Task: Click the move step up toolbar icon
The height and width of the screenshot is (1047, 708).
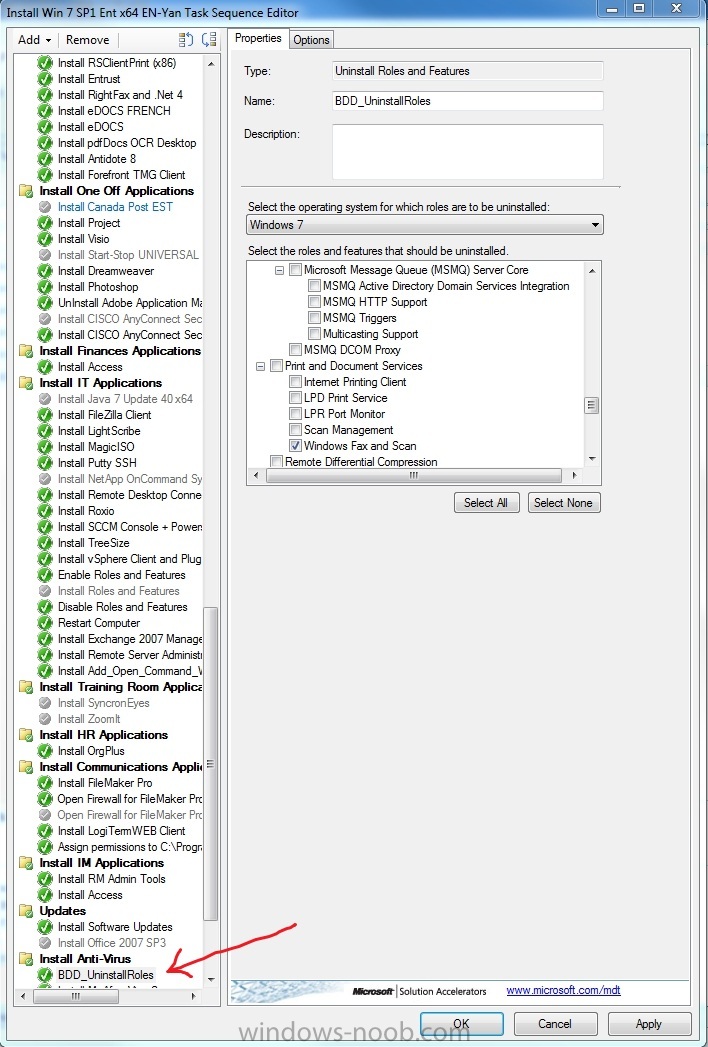Action: (186, 39)
